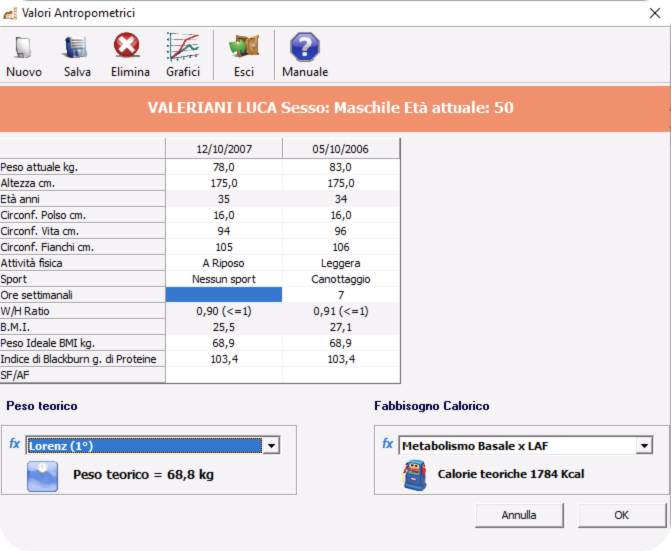The width and height of the screenshot is (671, 551).
Task: Click the Nuovo toolbar icon
Action: click(x=24, y=47)
